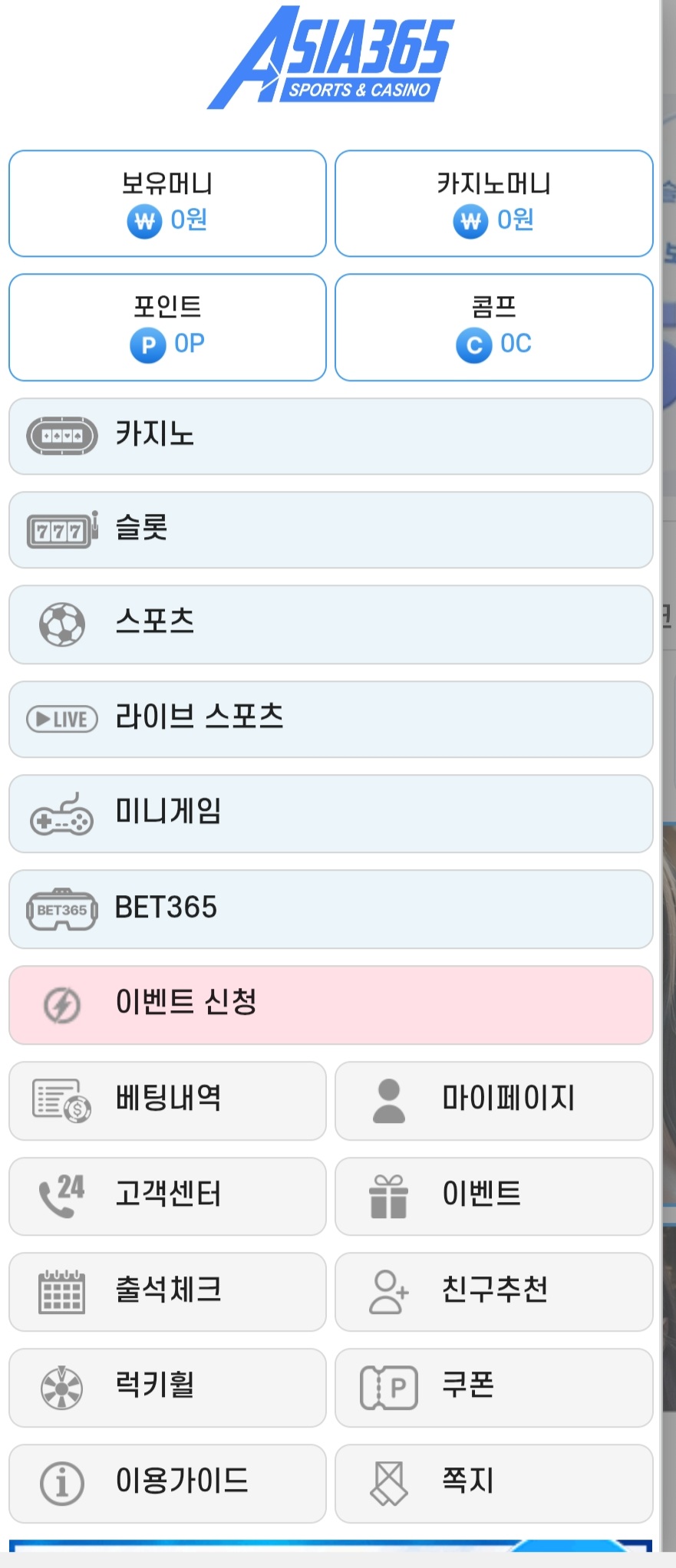Click the BET365 goggles icon
The image size is (676, 1568).
(62, 910)
